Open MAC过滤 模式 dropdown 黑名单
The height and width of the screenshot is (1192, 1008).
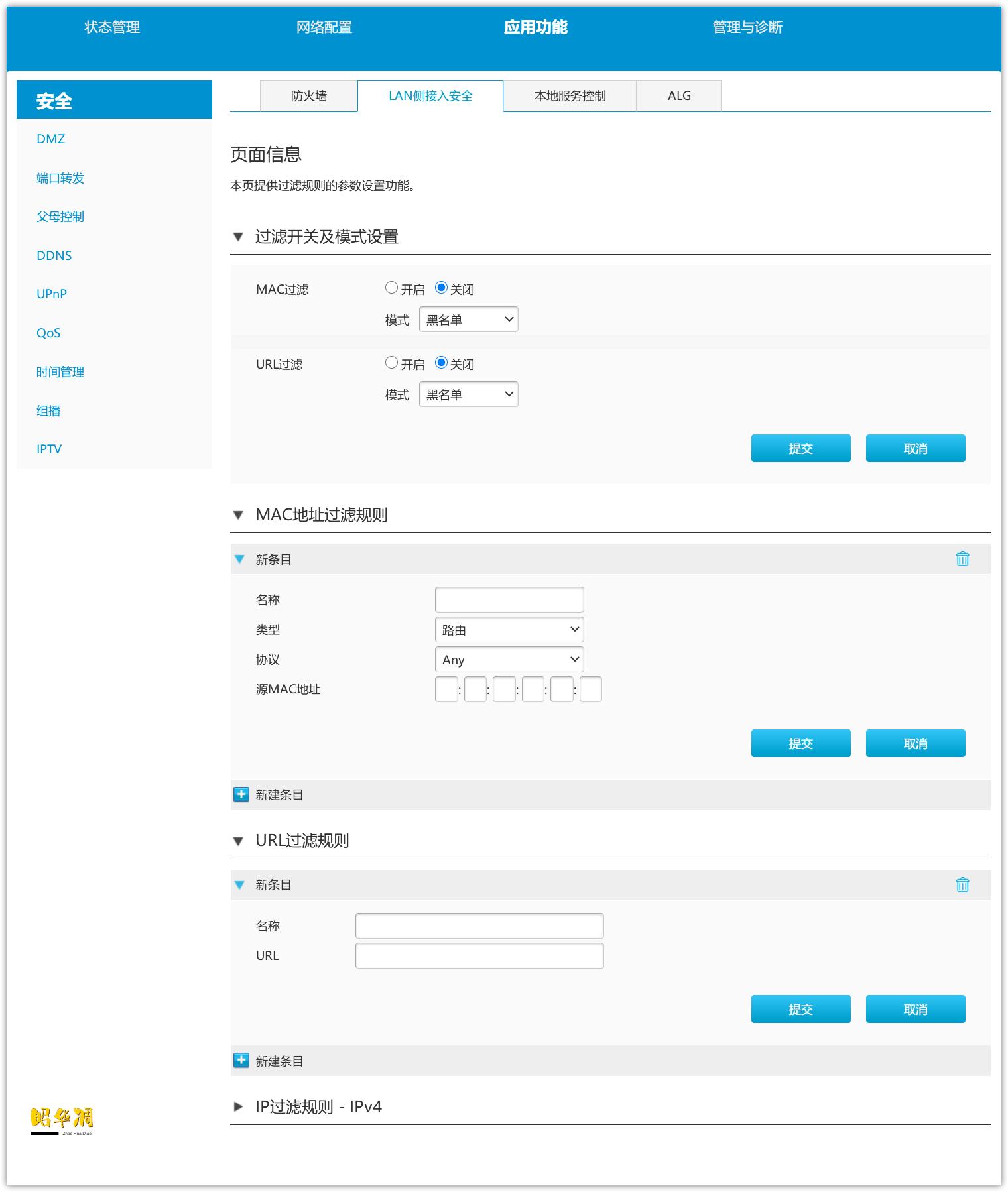click(x=468, y=320)
